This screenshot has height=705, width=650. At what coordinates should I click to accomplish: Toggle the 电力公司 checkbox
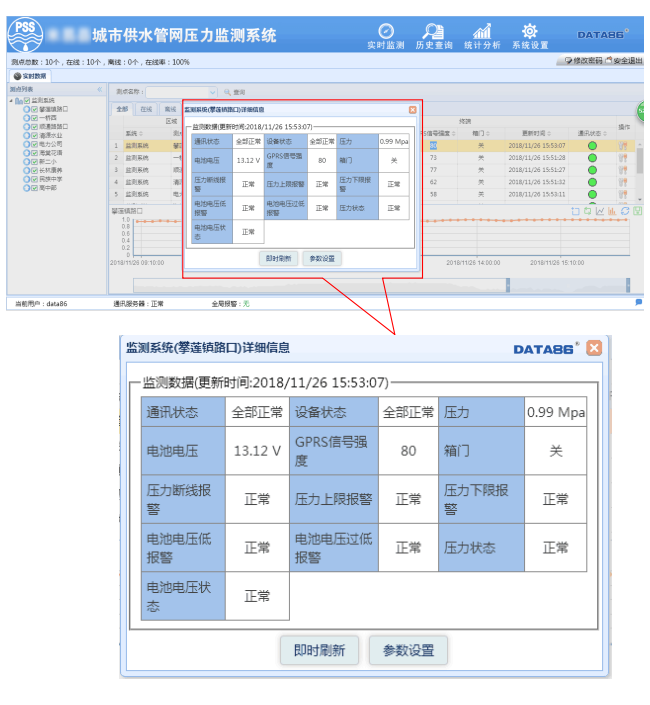click(x=34, y=144)
